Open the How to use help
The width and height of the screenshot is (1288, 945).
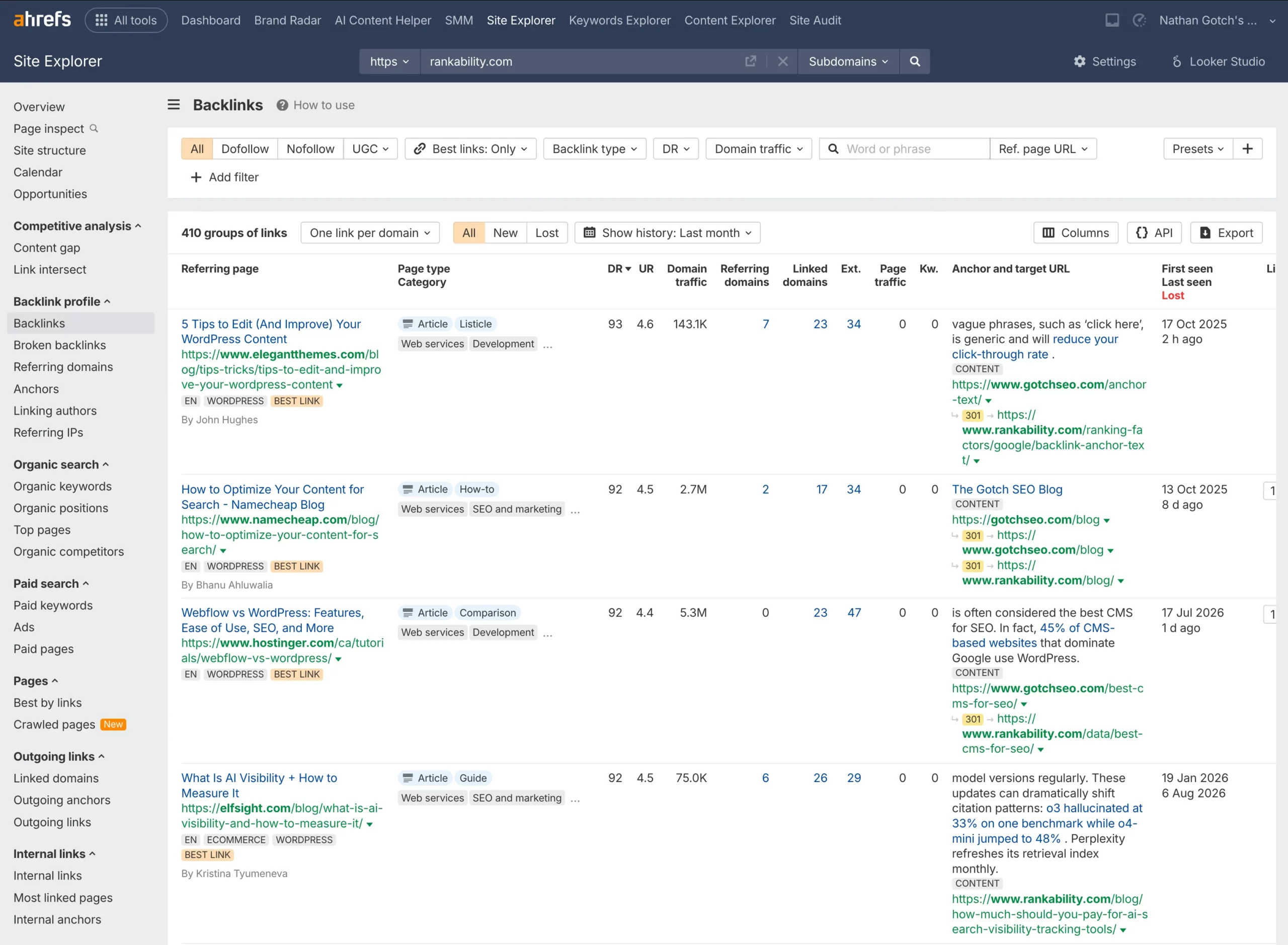pyautogui.click(x=315, y=105)
